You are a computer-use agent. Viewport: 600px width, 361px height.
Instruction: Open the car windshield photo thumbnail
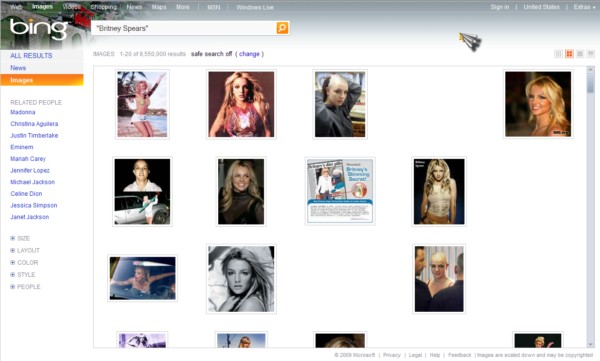coord(142,278)
